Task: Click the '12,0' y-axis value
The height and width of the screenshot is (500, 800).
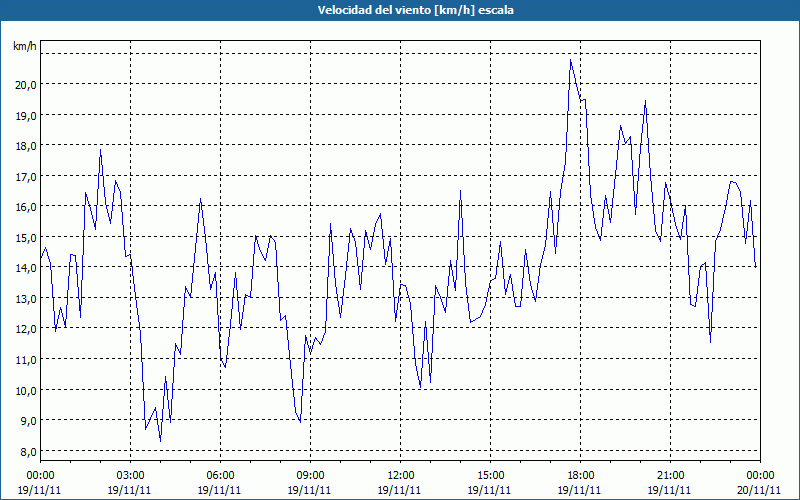Action: click(x=26, y=329)
